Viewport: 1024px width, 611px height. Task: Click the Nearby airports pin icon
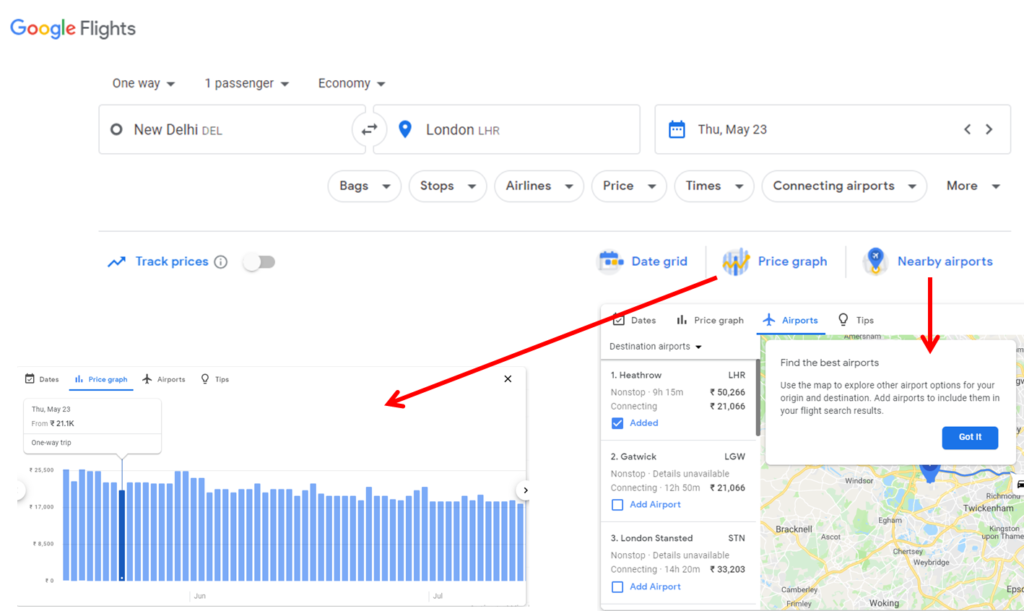pos(875,261)
